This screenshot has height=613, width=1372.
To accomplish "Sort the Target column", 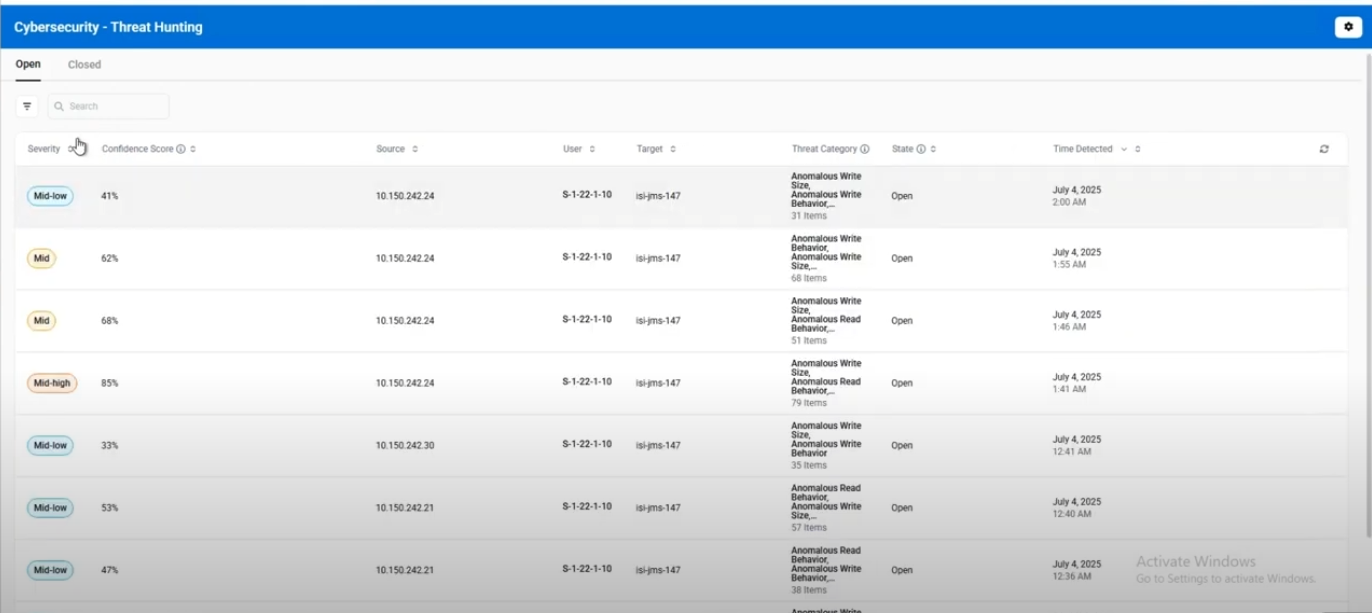I will 673,149.
